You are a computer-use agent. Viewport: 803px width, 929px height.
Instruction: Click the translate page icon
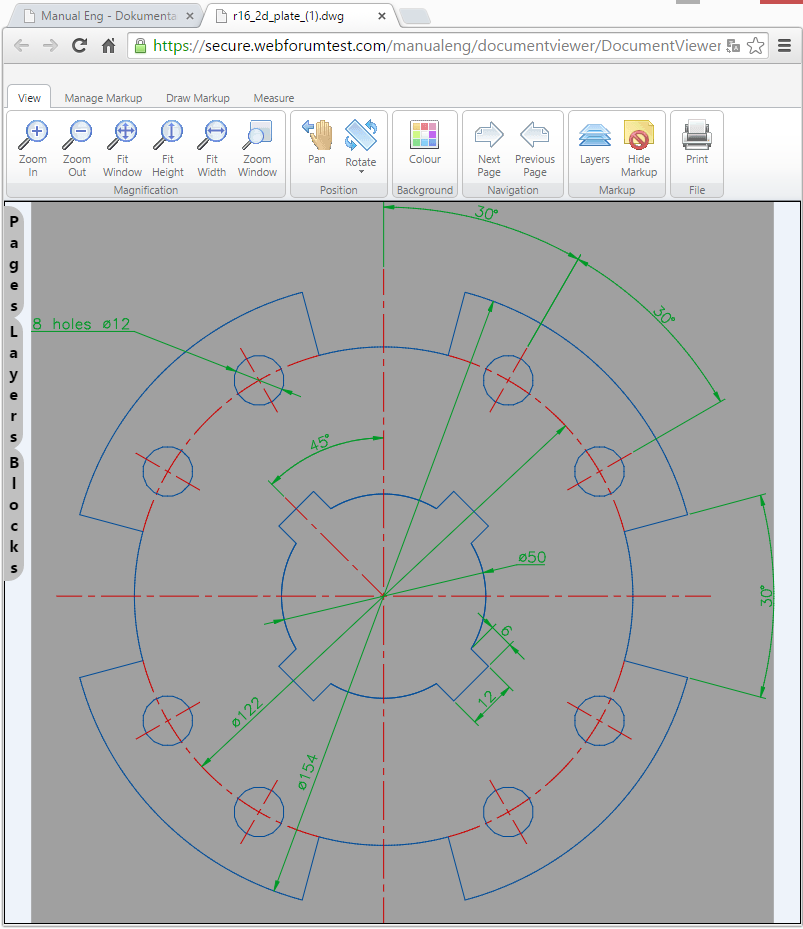733,46
